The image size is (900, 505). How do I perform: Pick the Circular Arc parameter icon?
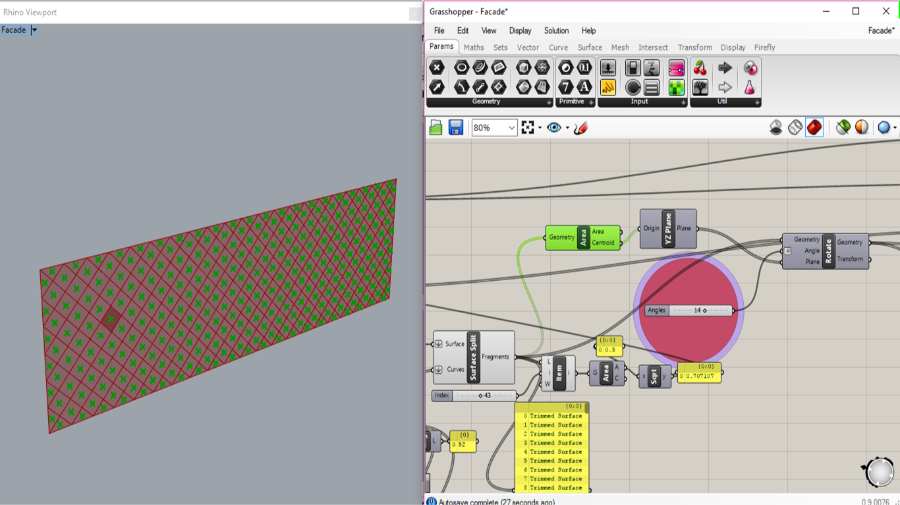click(461, 87)
